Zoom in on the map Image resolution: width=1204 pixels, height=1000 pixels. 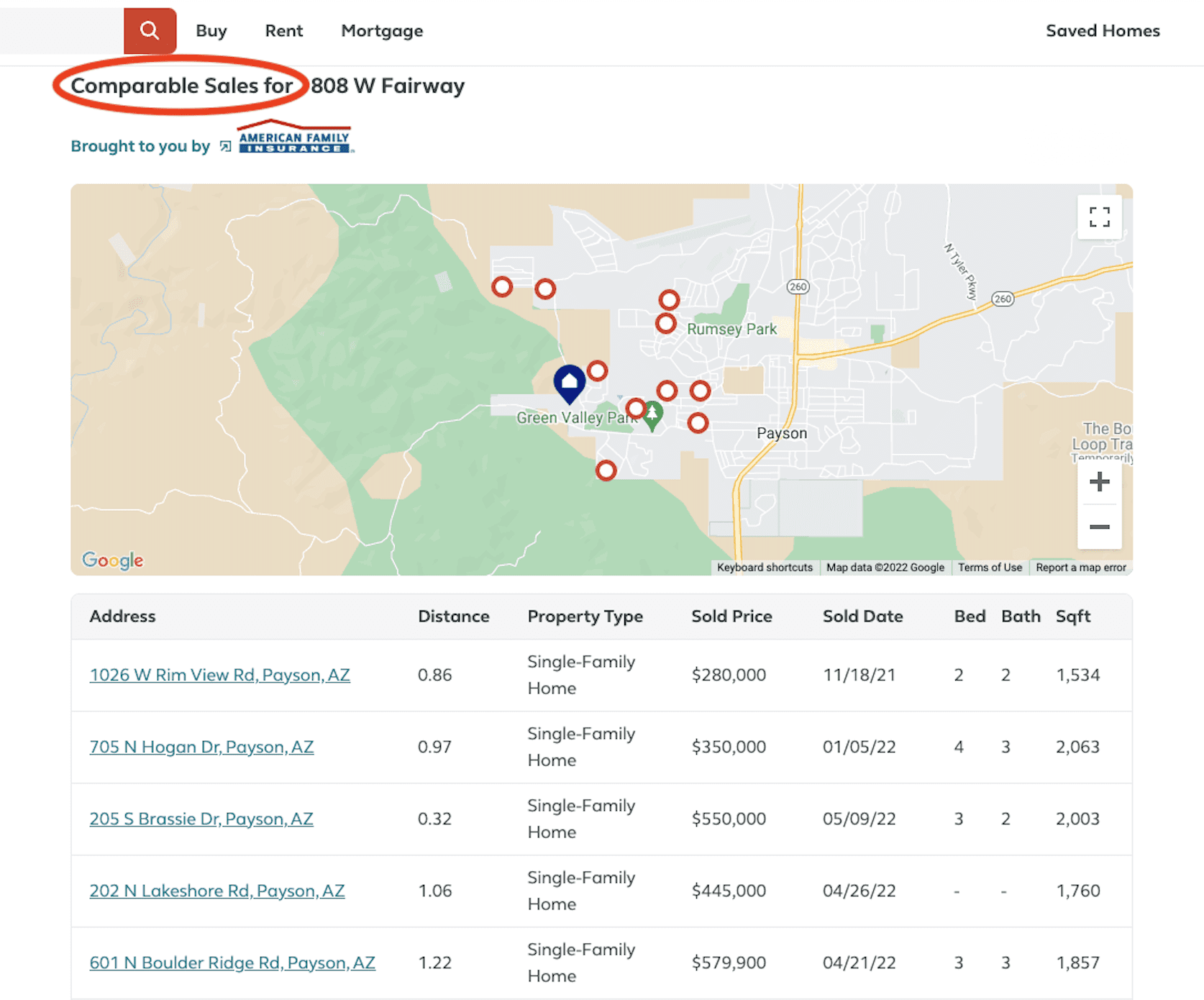point(1099,481)
